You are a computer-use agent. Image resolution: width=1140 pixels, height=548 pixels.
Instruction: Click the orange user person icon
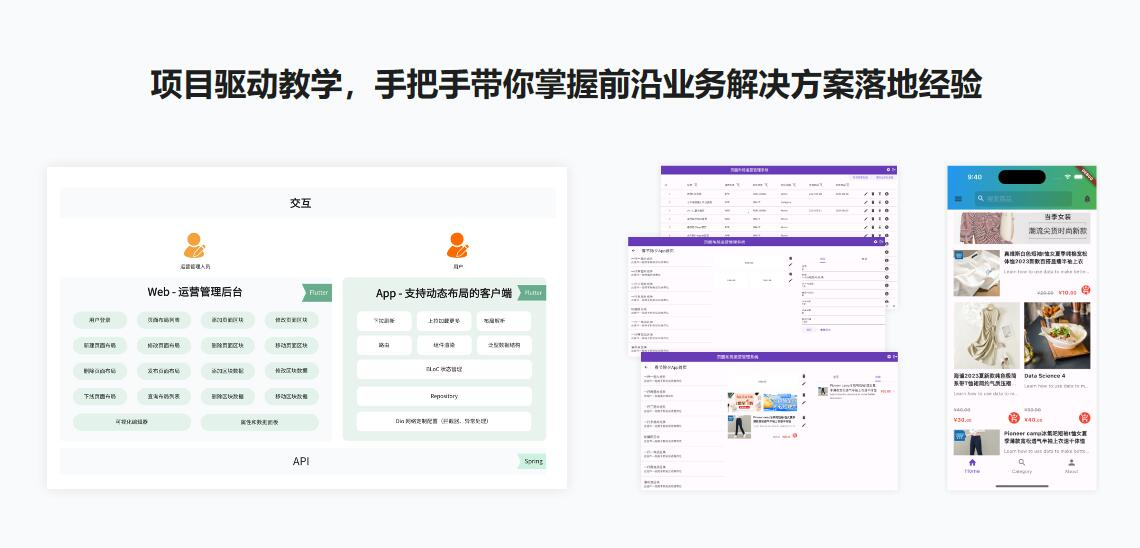click(458, 243)
